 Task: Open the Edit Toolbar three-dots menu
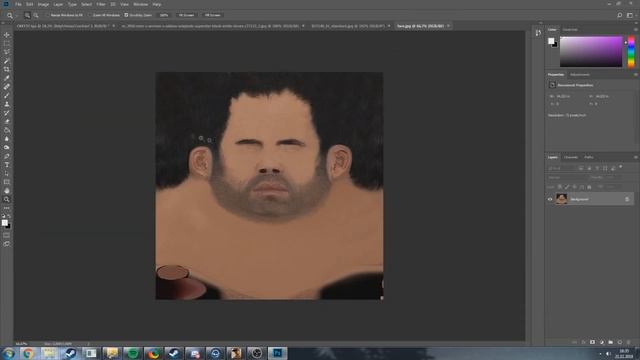coord(7,208)
